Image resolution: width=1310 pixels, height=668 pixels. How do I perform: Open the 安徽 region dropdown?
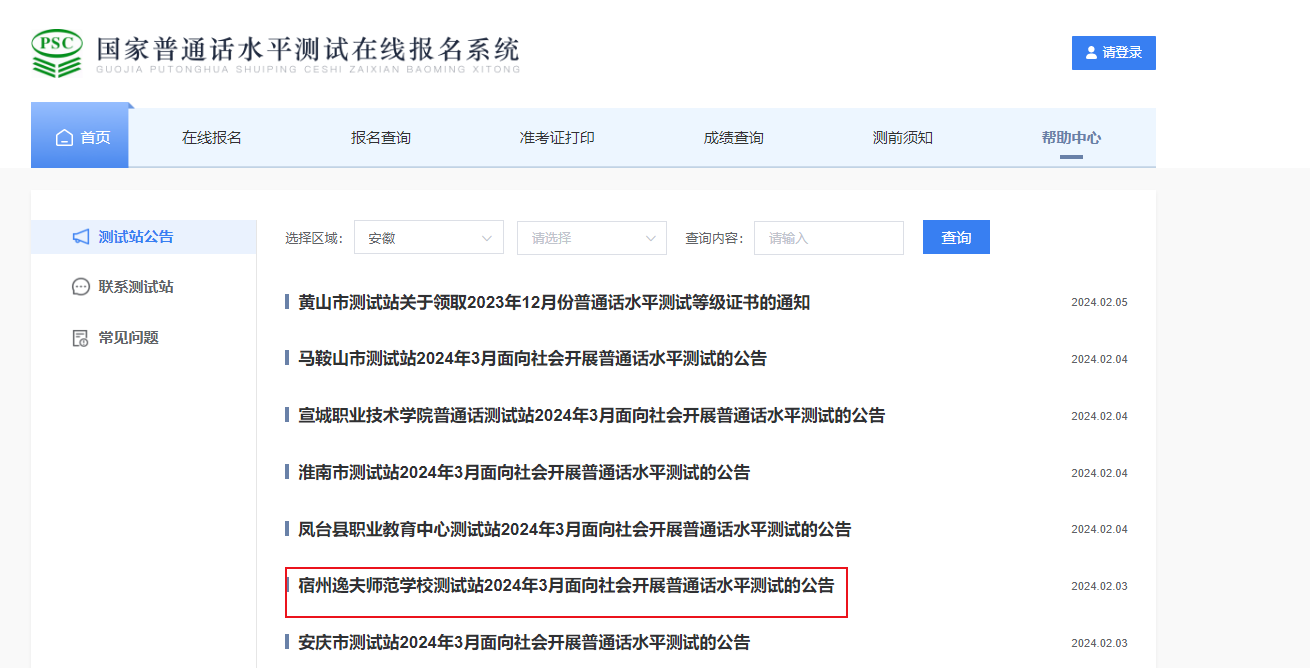point(429,238)
